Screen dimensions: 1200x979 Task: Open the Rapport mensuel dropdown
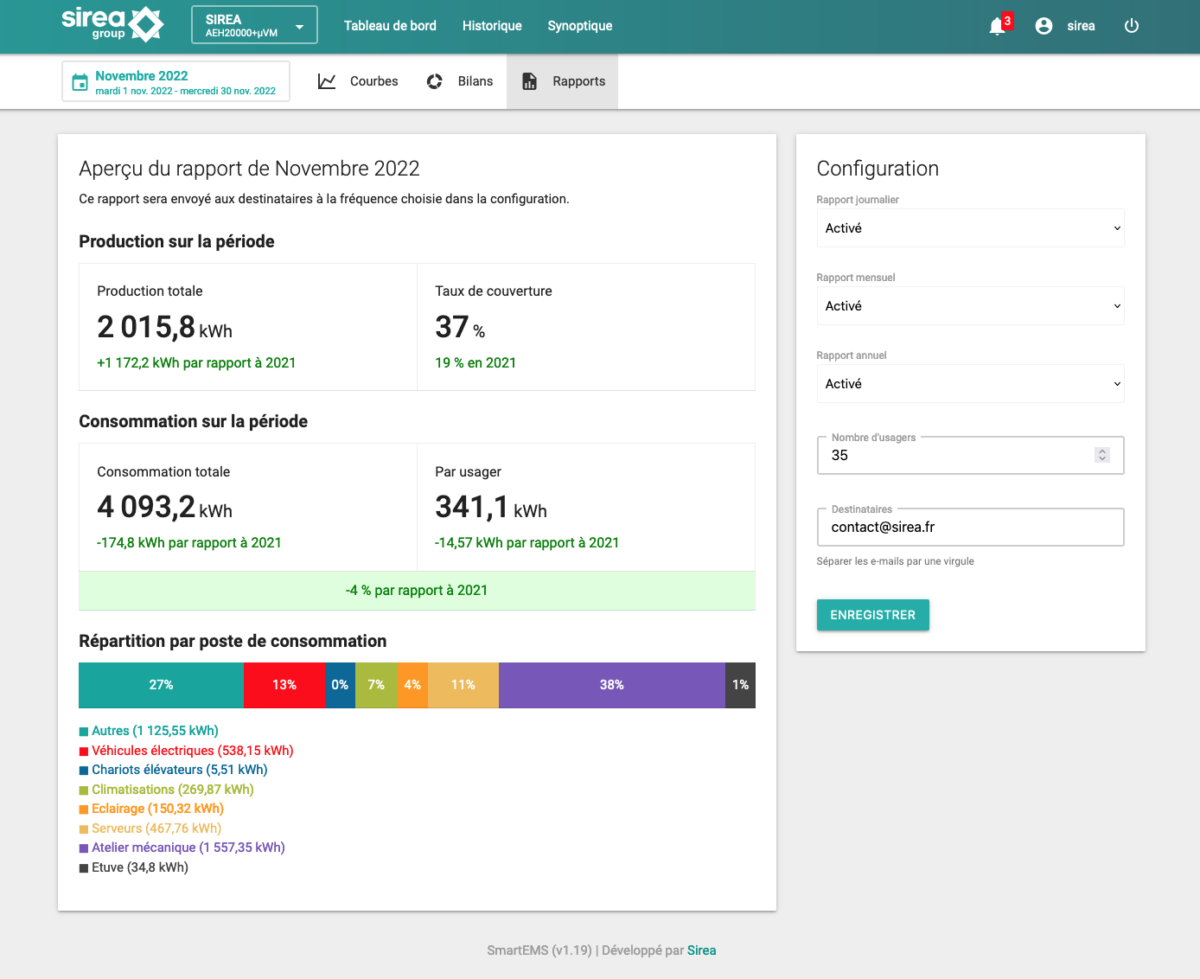(970, 306)
